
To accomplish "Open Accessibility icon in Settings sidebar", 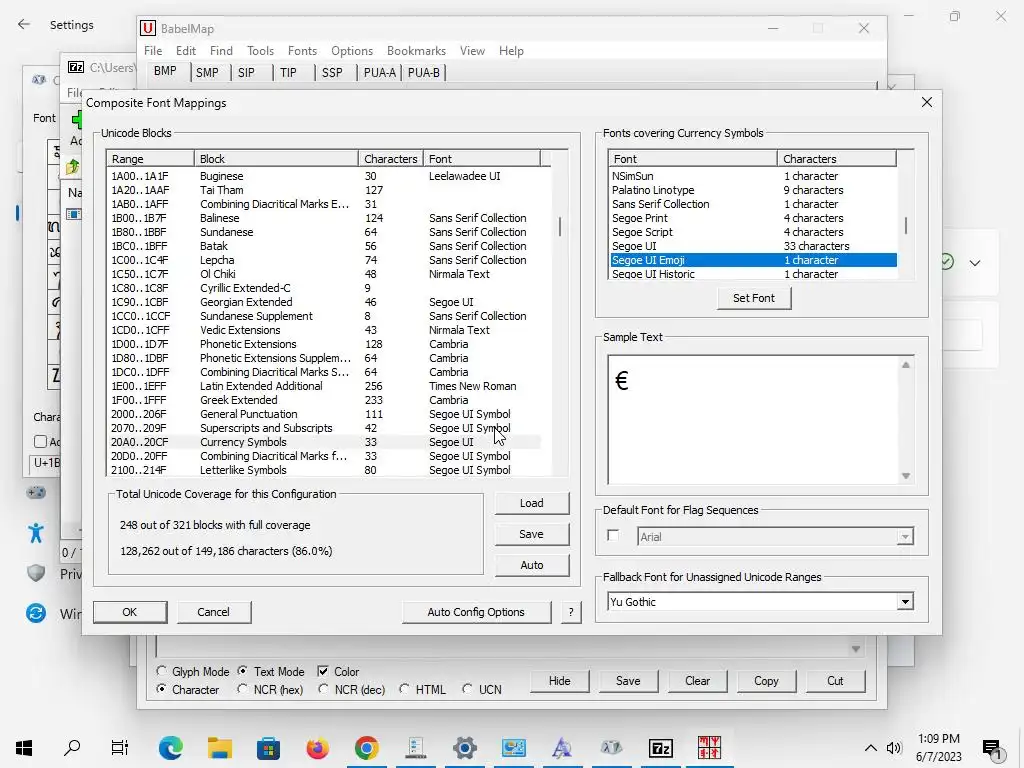I will tap(36, 533).
